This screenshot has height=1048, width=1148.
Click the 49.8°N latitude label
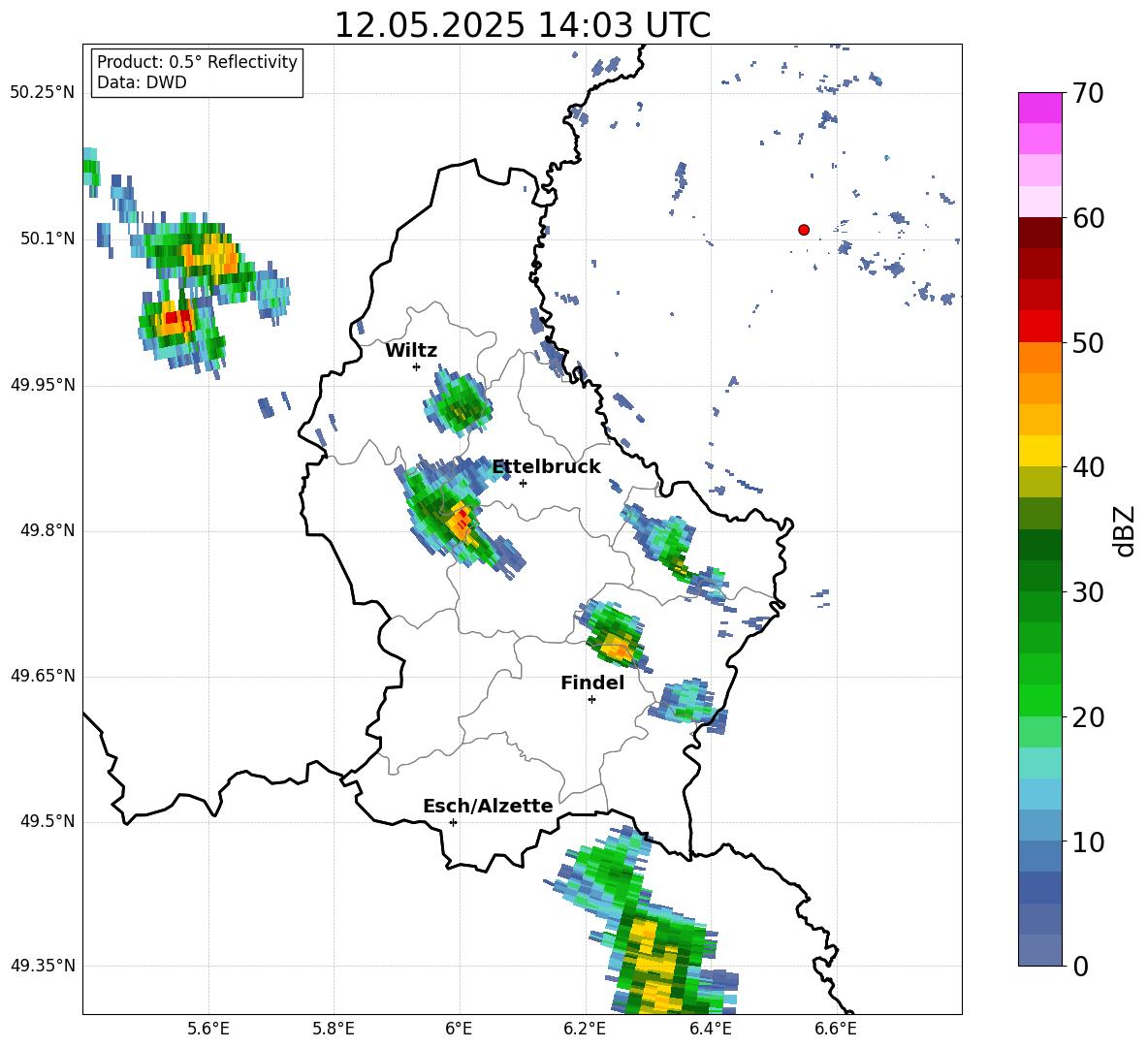(47, 530)
